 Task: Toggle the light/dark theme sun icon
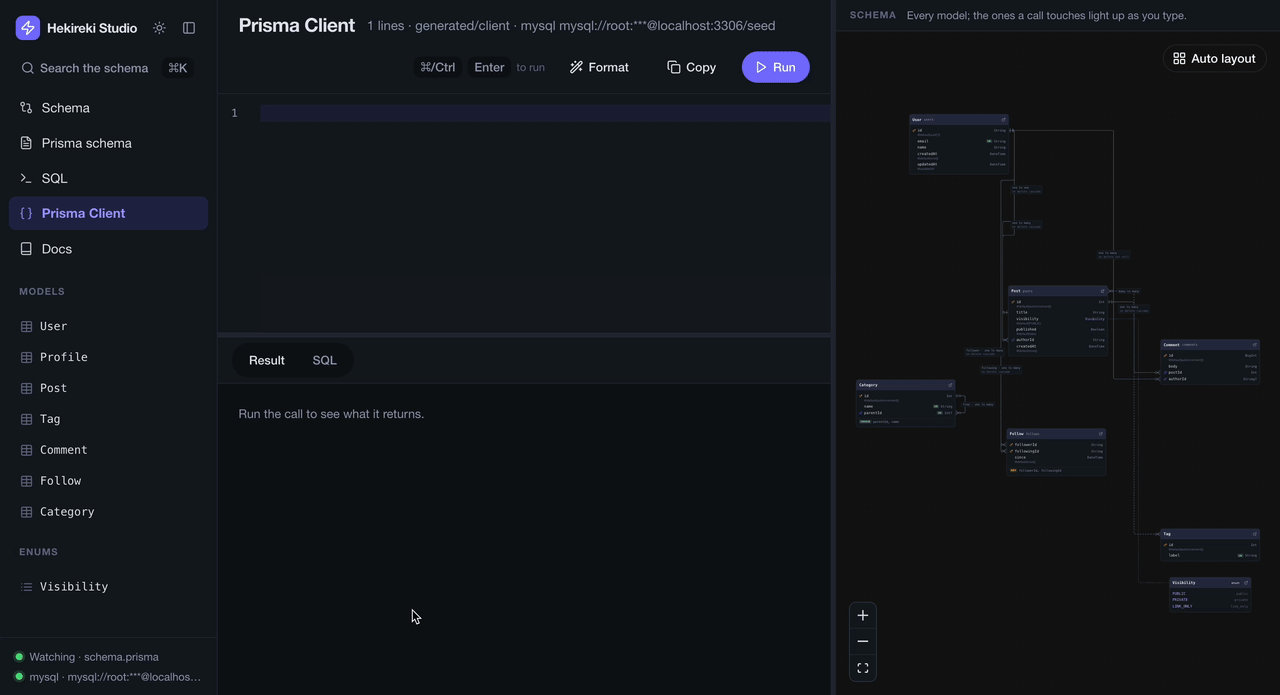point(159,28)
